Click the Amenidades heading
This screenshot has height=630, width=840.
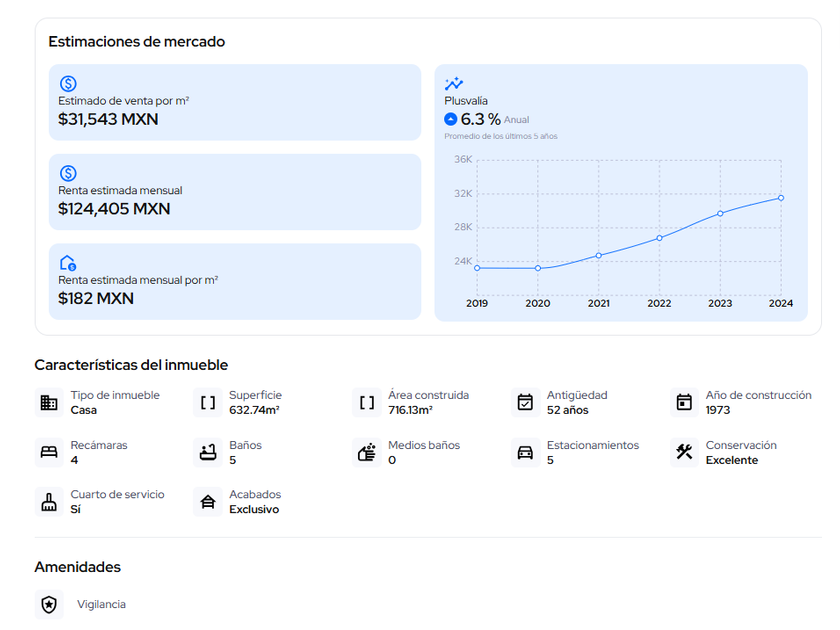(x=78, y=567)
